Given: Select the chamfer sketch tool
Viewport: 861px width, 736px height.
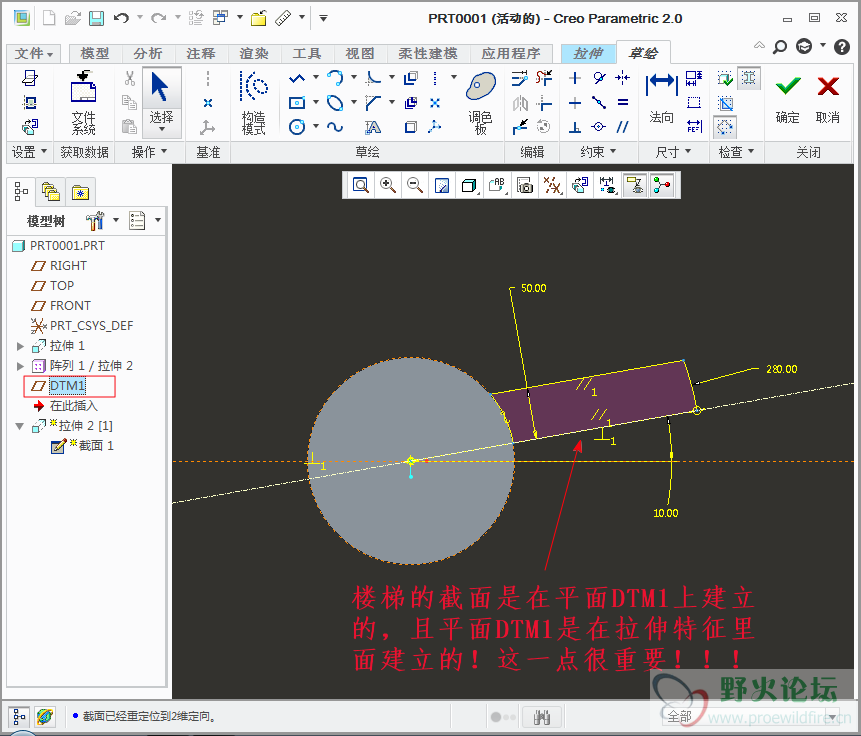Looking at the screenshot, I should click(373, 103).
